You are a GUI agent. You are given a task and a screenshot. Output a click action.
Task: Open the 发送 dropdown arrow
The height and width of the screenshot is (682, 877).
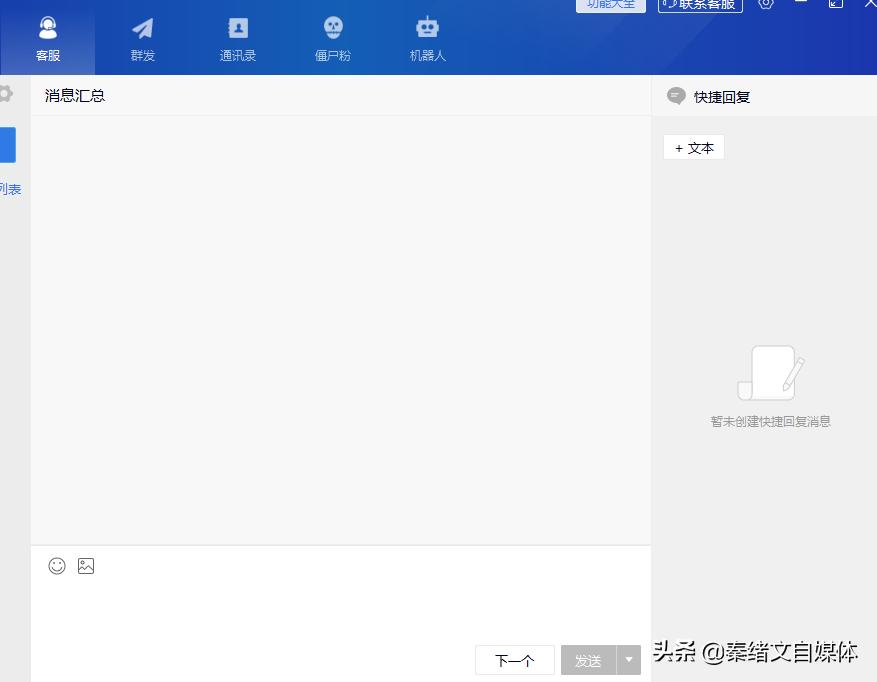tap(628, 660)
